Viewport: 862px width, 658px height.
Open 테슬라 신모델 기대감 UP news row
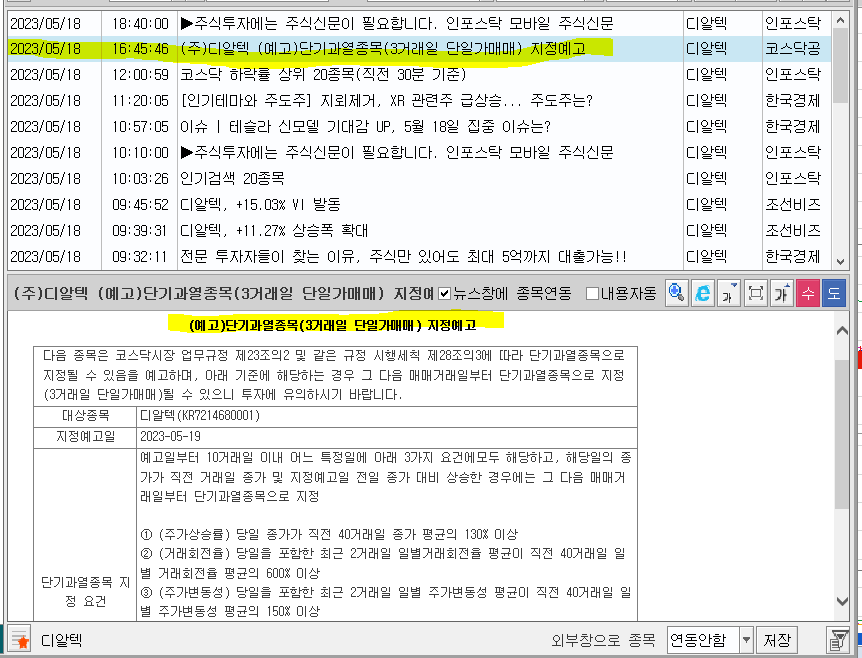[419, 126]
